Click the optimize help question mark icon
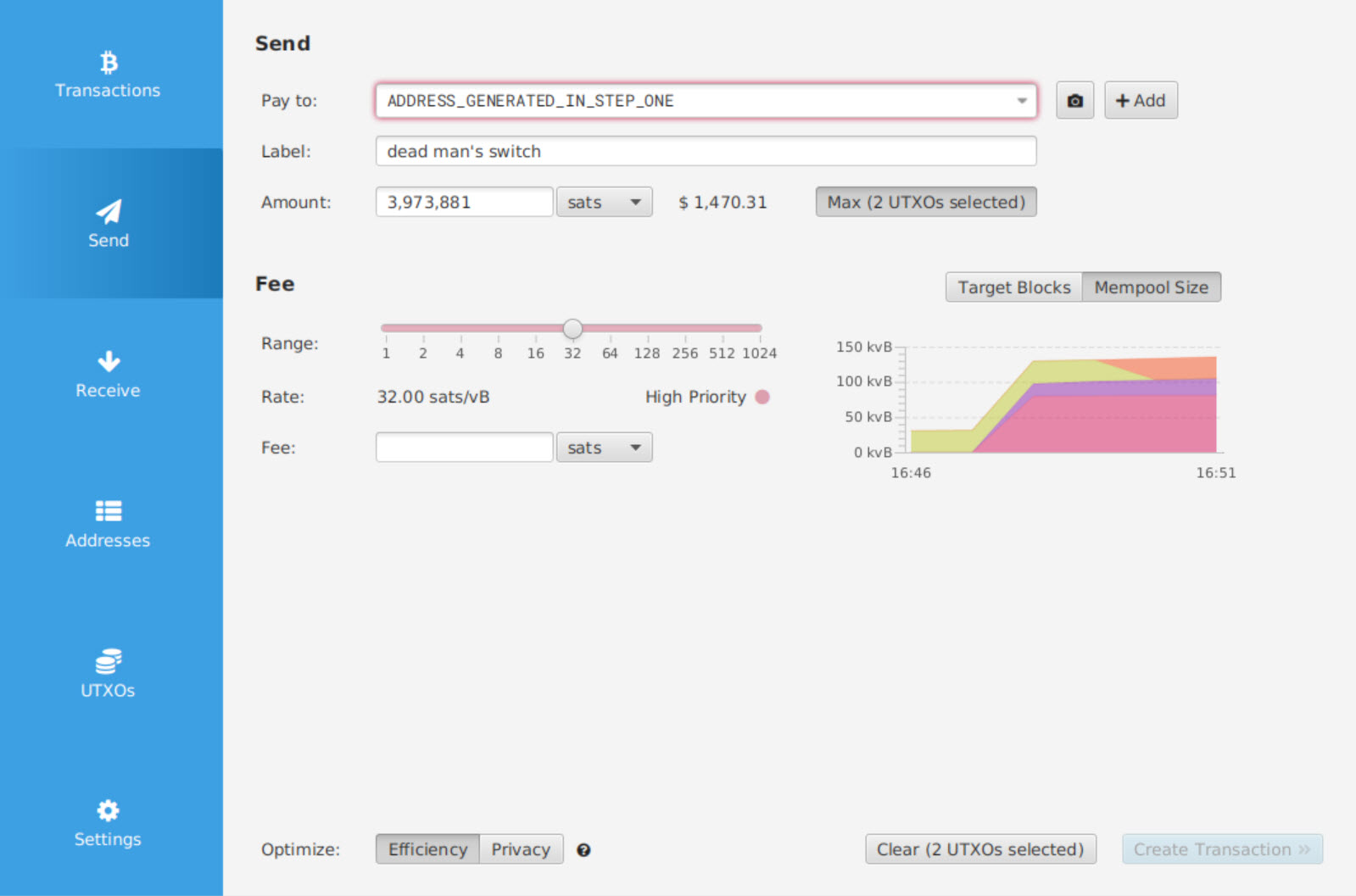1356x896 pixels. tap(583, 850)
